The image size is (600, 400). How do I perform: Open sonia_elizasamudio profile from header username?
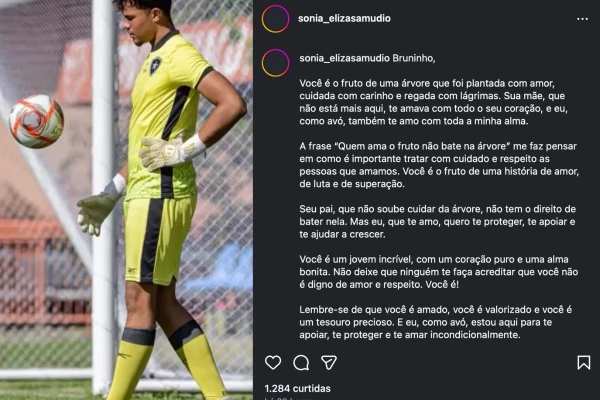(344, 18)
